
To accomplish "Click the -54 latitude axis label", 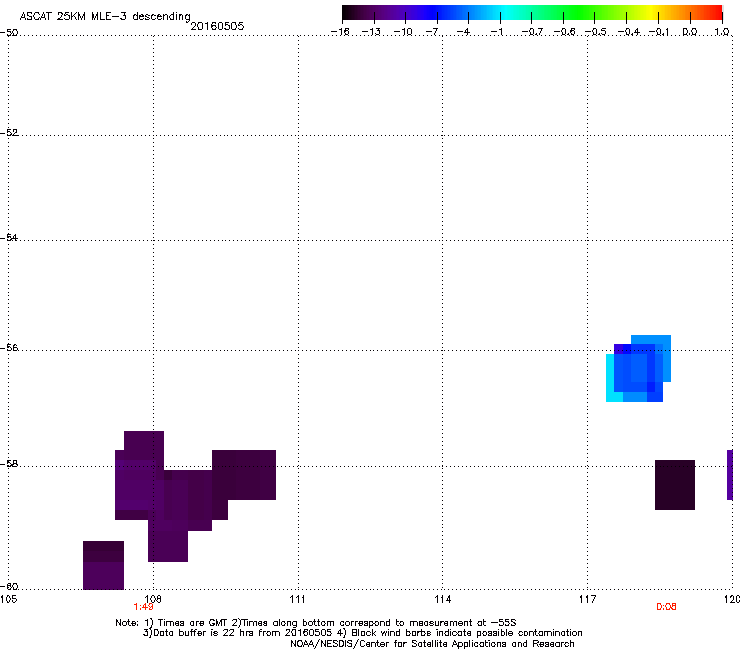I will click(x=9, y=237).
